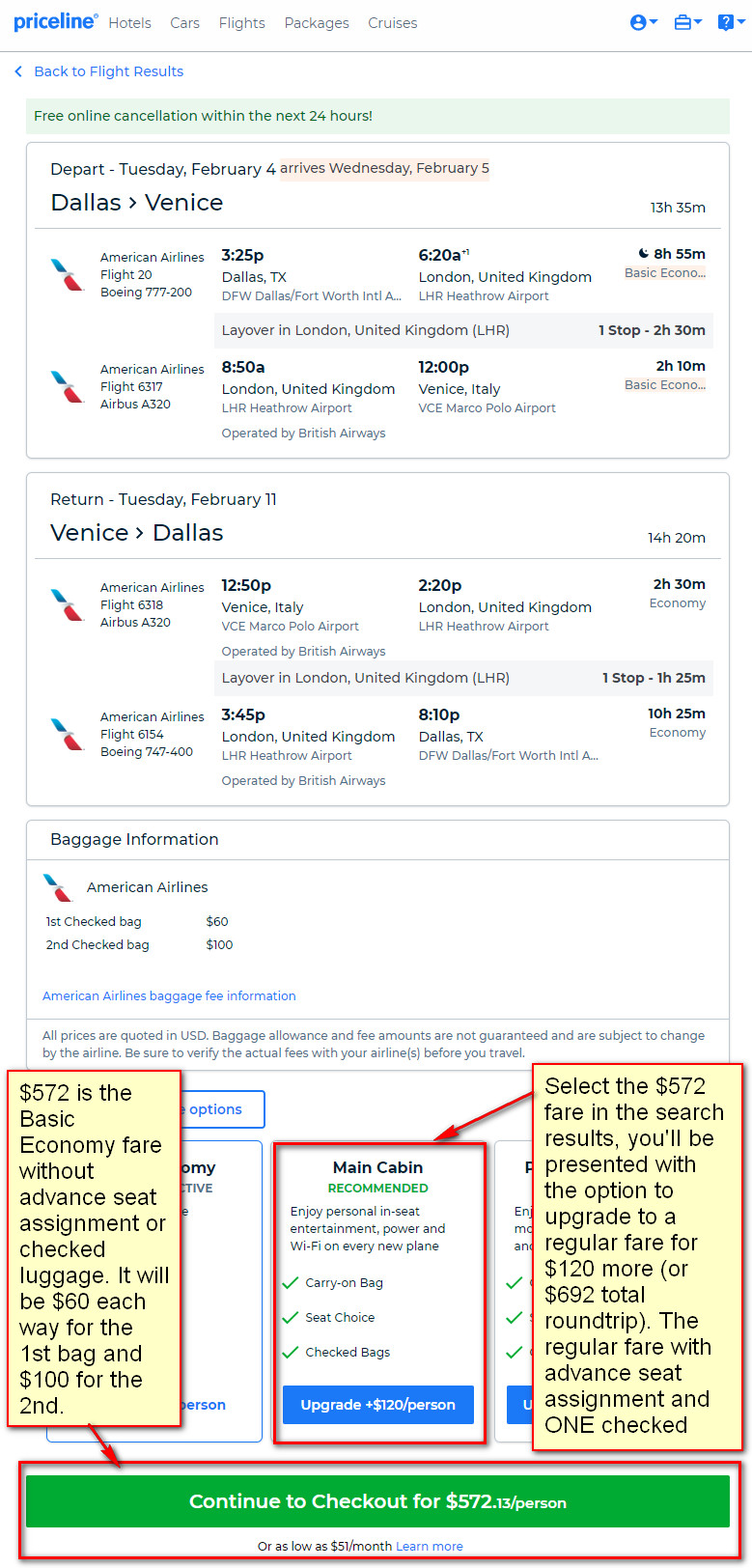Click American Airlines logo in Baggage Information
The image size is (752, 1568).
pos(59,887)
